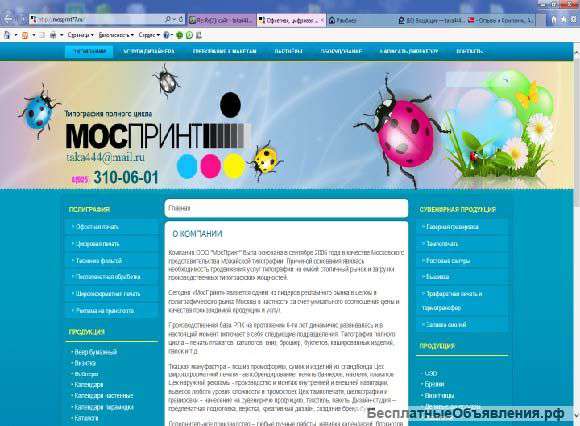Open browser Tools gear icon
This screenshot has width=580, height=426.
(x=573, y=20)
